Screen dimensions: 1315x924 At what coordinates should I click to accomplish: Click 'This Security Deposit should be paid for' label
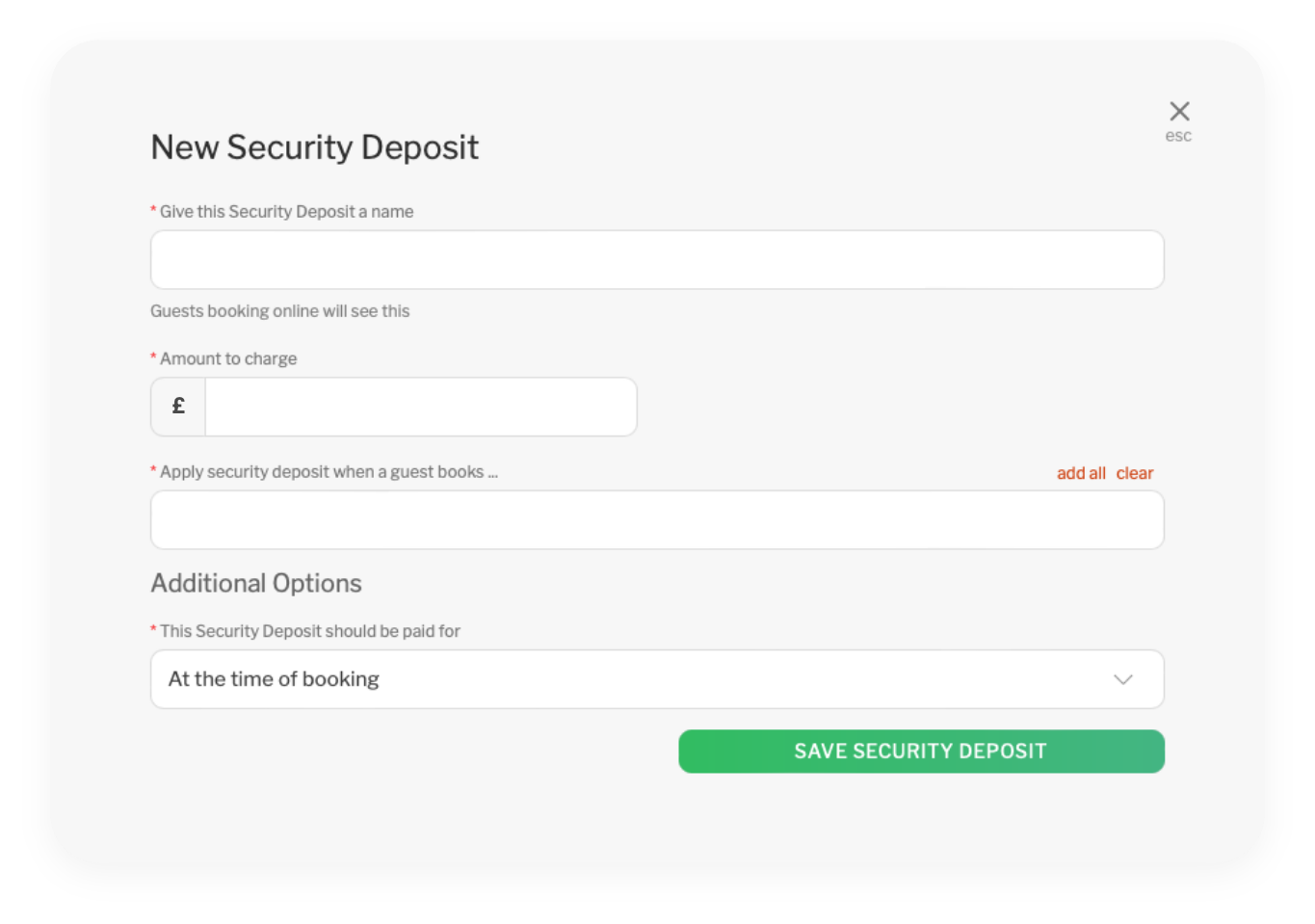coord(310,631)
